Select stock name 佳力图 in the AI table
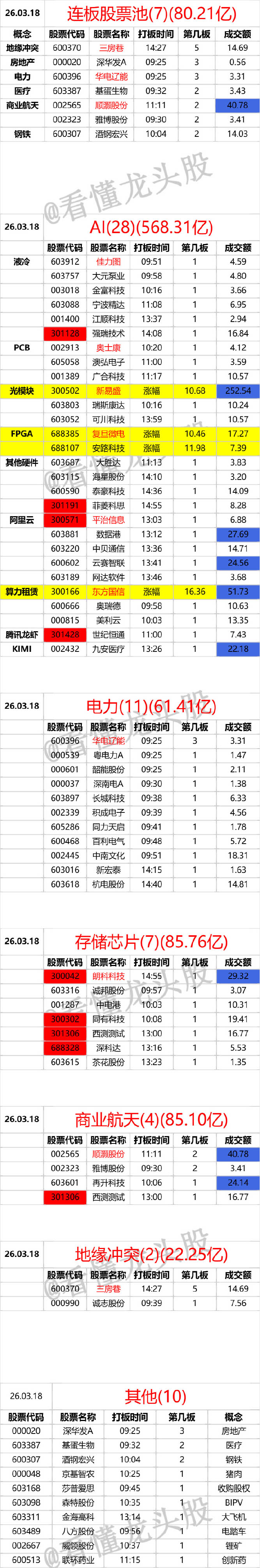 108,262
